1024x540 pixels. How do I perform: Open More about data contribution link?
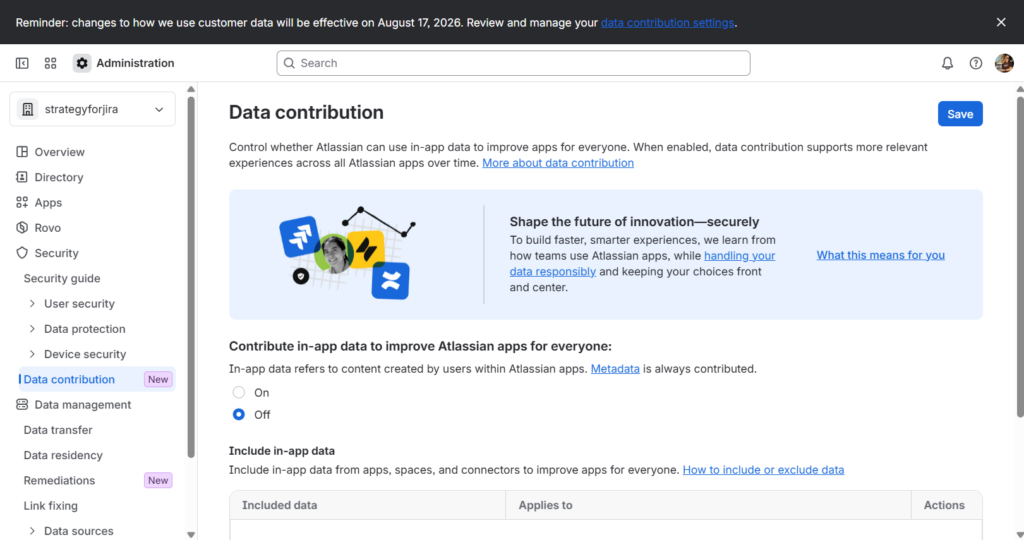[558, 163]
